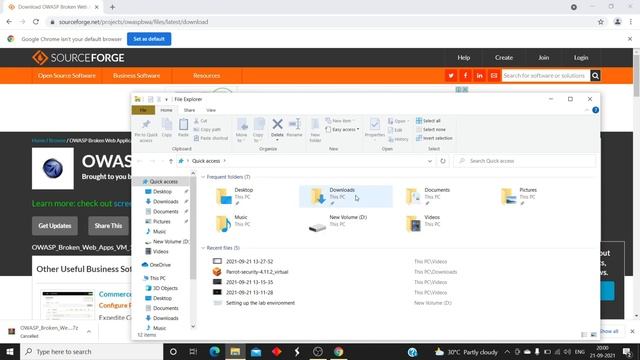The height and width of the screenshot is (360, 640).
Task: Collapse the Recent files section
Action: tap(203, 248)
